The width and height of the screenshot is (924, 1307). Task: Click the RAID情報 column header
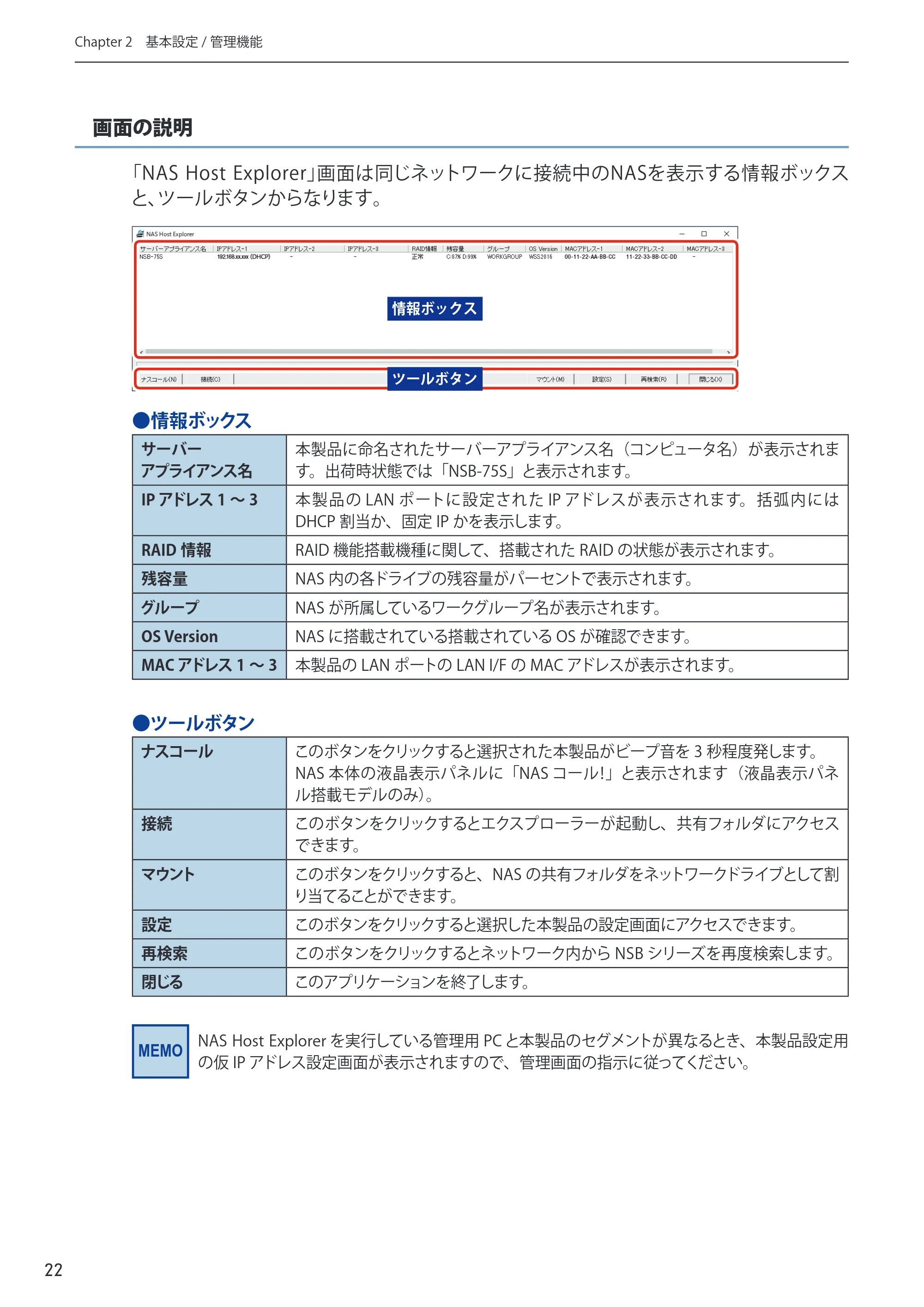[426, 249]
